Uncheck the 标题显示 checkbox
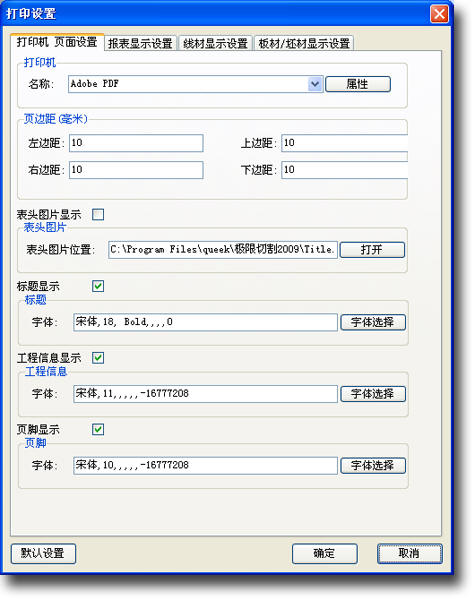475x600 pixels. [x=98, y=286]
